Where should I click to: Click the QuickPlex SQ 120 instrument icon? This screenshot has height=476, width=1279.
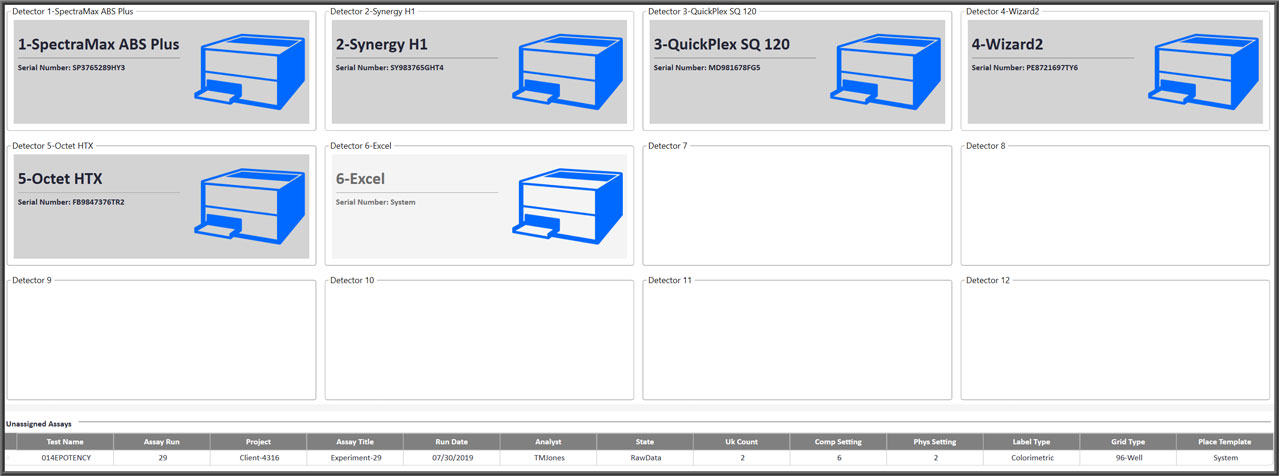[885, 72]
